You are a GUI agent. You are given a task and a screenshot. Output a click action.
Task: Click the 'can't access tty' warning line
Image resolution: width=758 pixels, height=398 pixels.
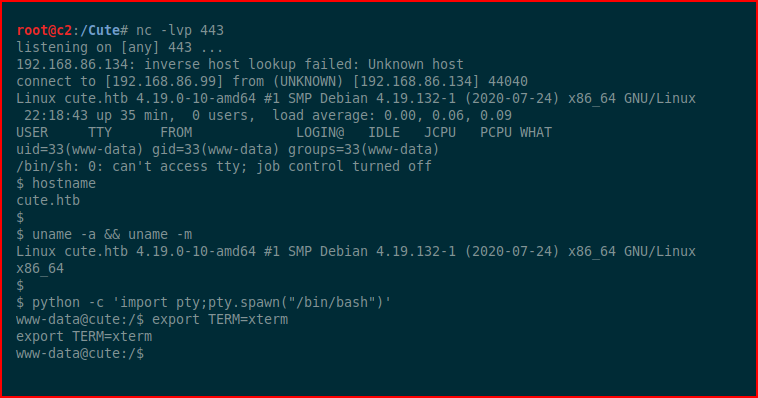click(x=224, y=166)
